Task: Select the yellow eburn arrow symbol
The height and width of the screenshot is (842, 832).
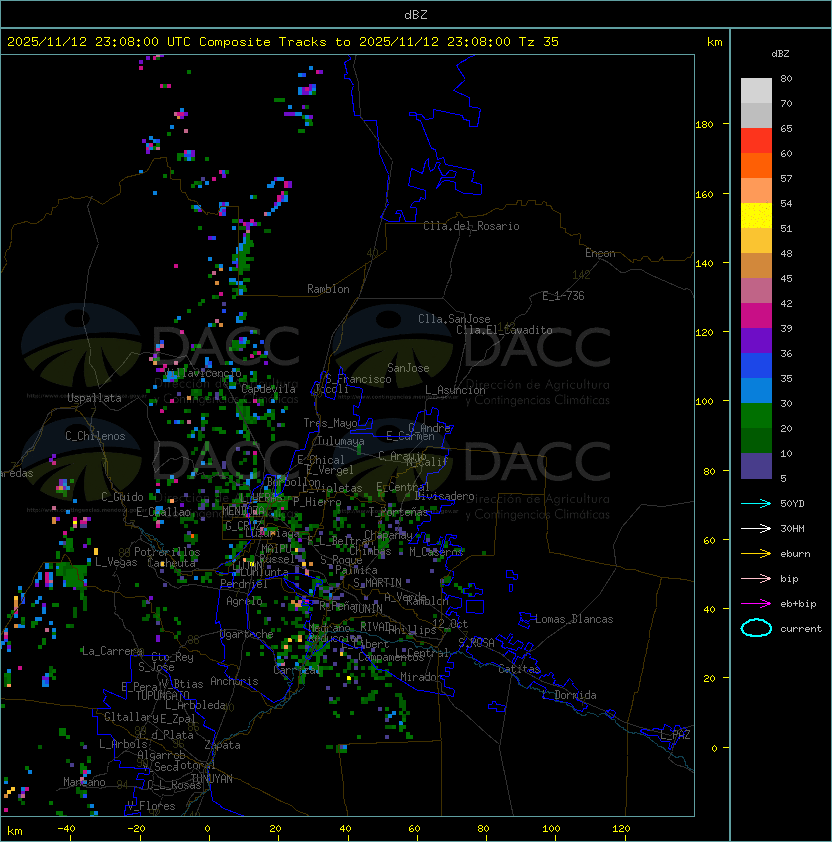Action: point(756,553)
